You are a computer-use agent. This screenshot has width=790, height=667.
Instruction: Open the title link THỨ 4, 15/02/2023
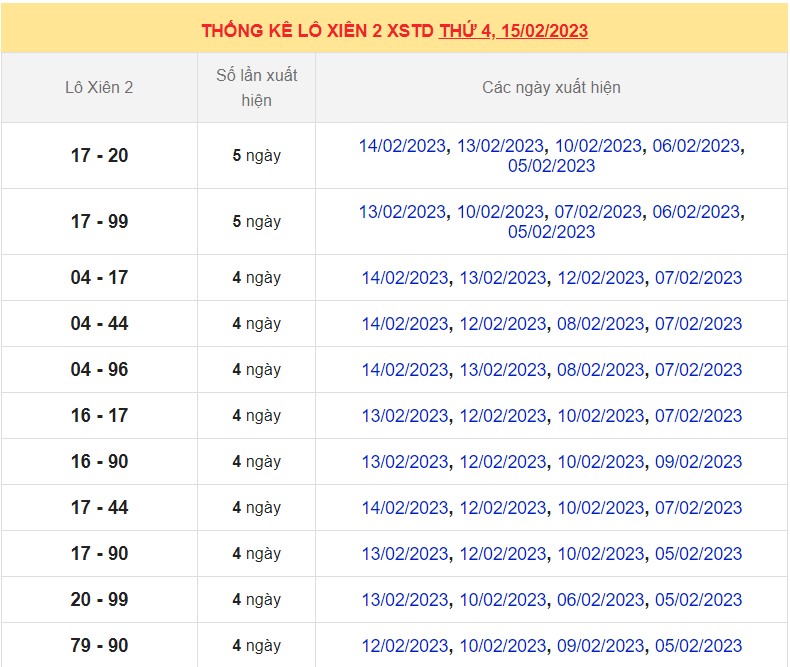[x=513, y=31]
